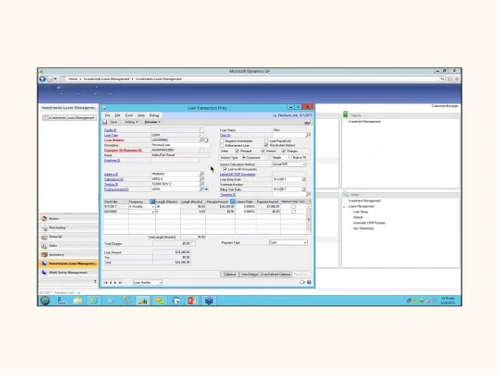Open the Edit menu
The width and height of the screenshot is (500, 375).
point(117,115)
